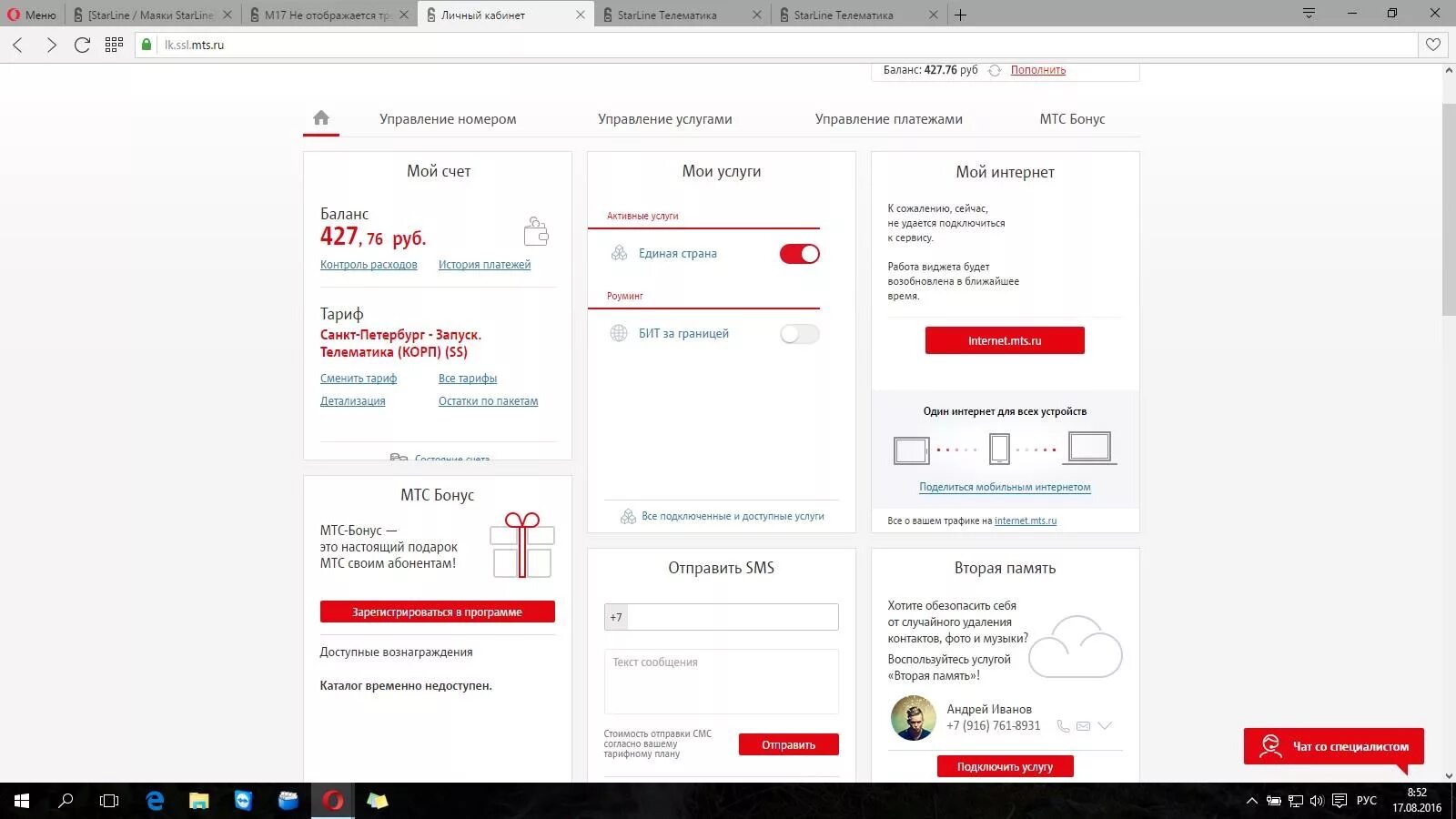Click the Единая страна service icon
Screen dimensions: 1456x819
pos(619,253)
